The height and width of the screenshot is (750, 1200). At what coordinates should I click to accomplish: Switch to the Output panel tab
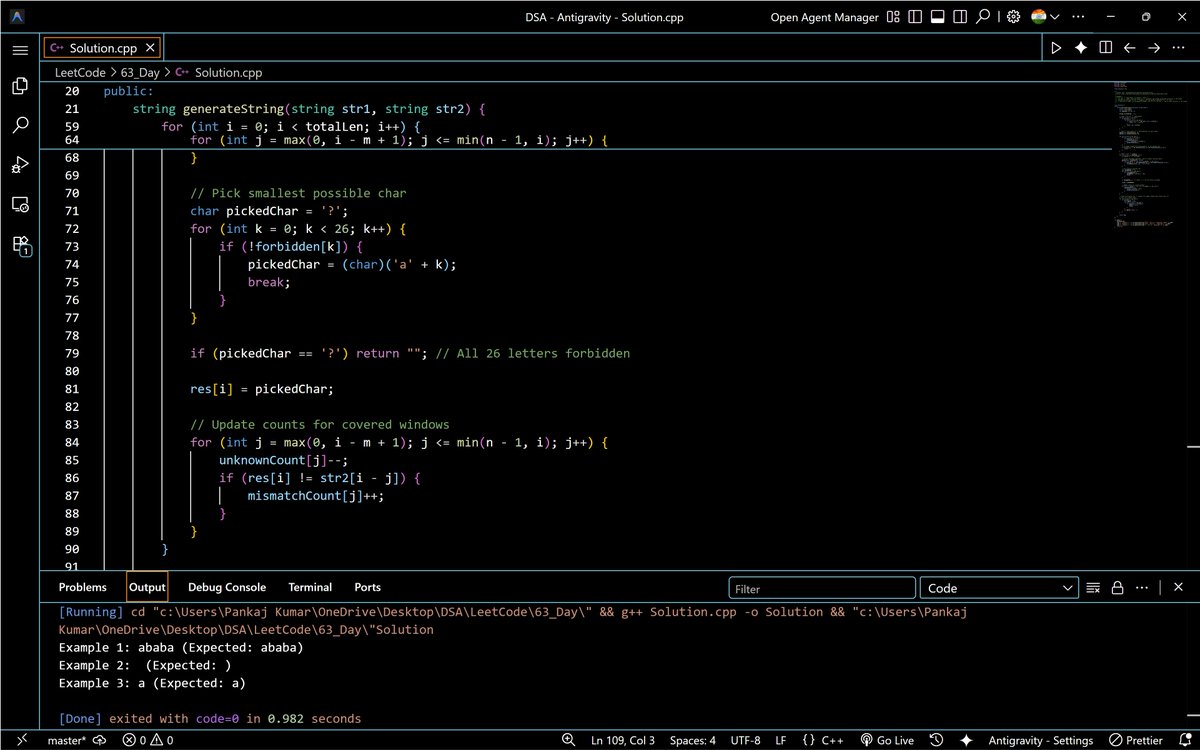(x=147, y=587)
